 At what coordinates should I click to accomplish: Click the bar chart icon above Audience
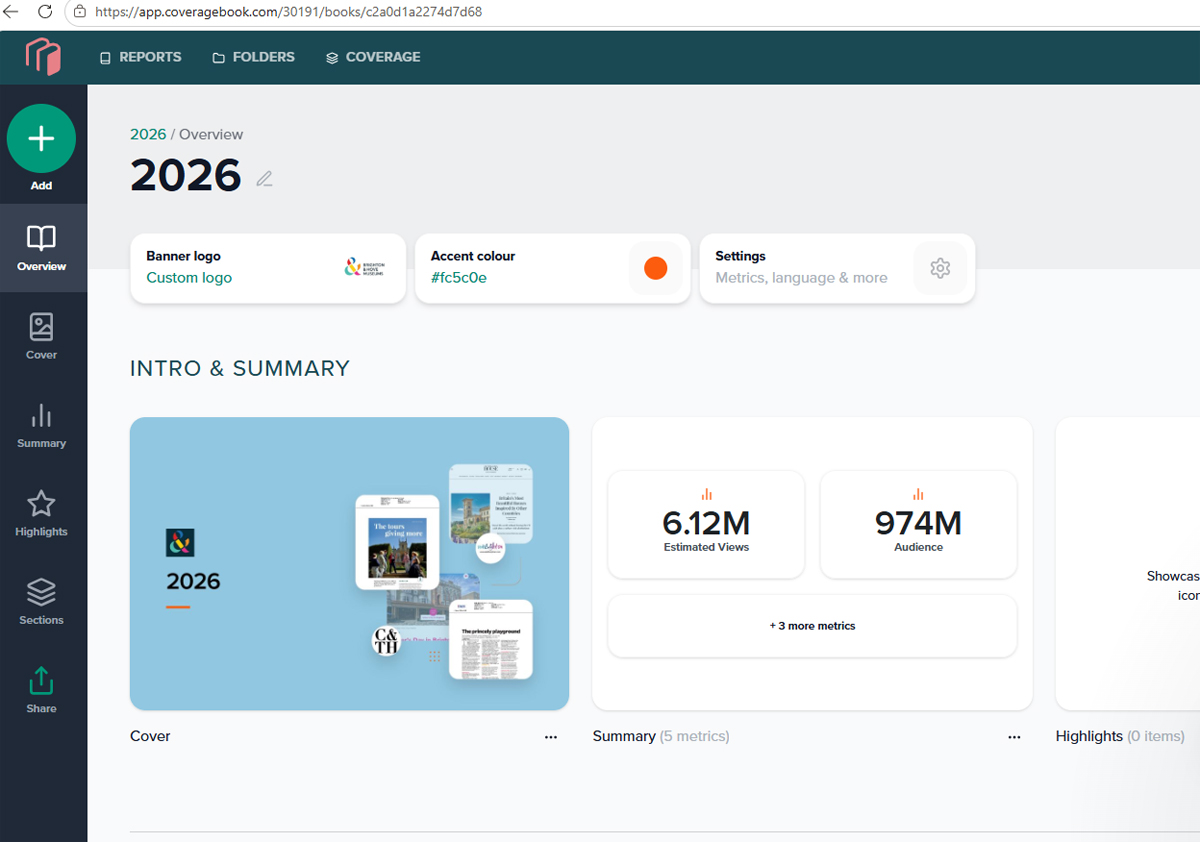918,494
